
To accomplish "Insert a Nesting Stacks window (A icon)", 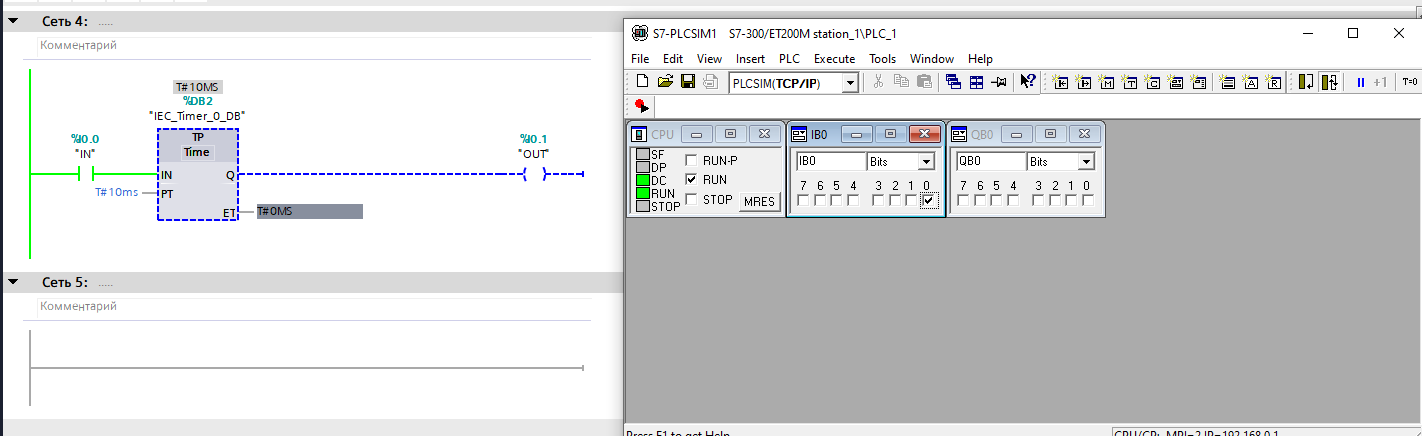I will point(1251,82).
